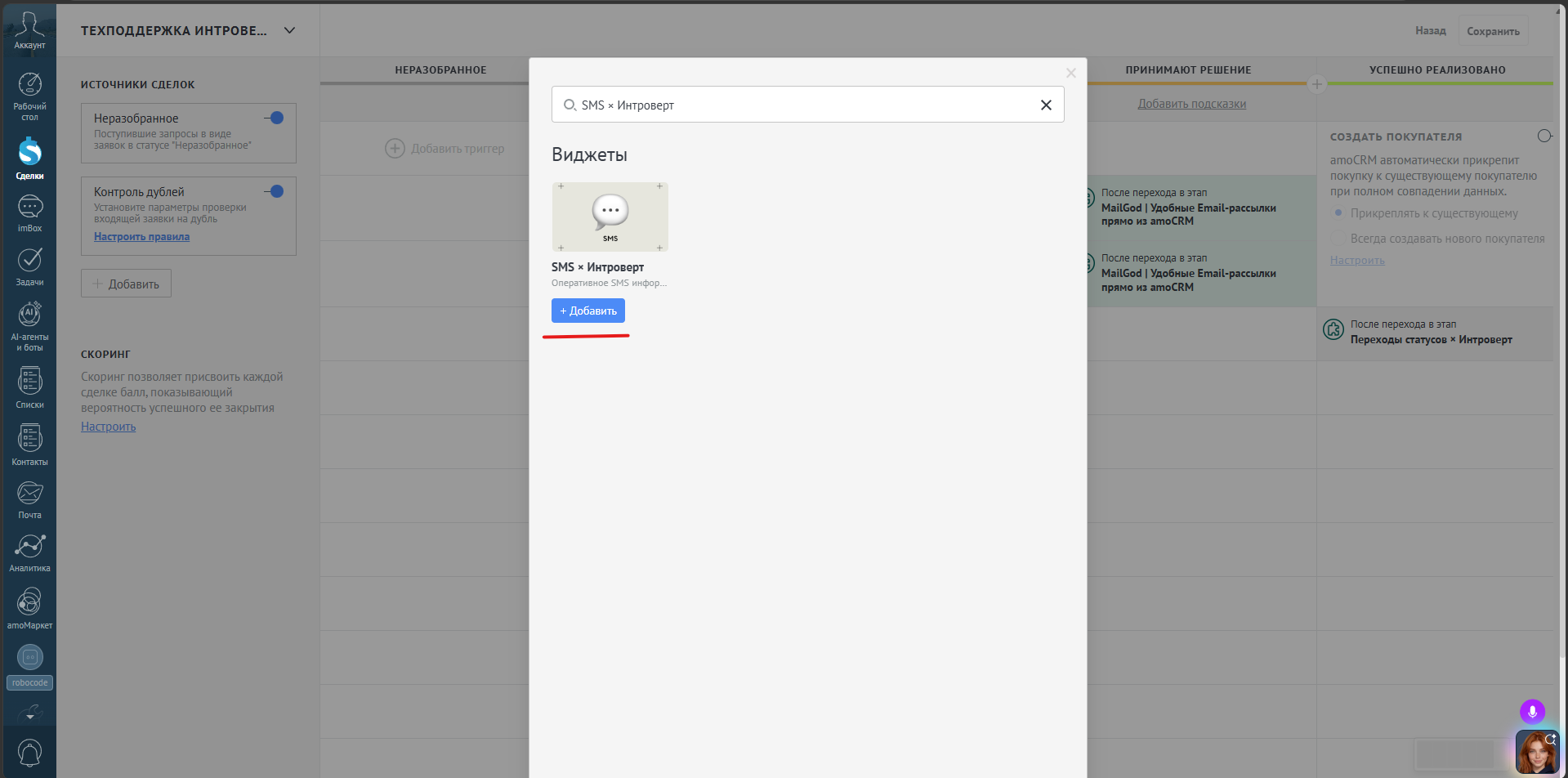Open Аналитика section
Viewport: 1568px width, 778px height.
point(29,552)
